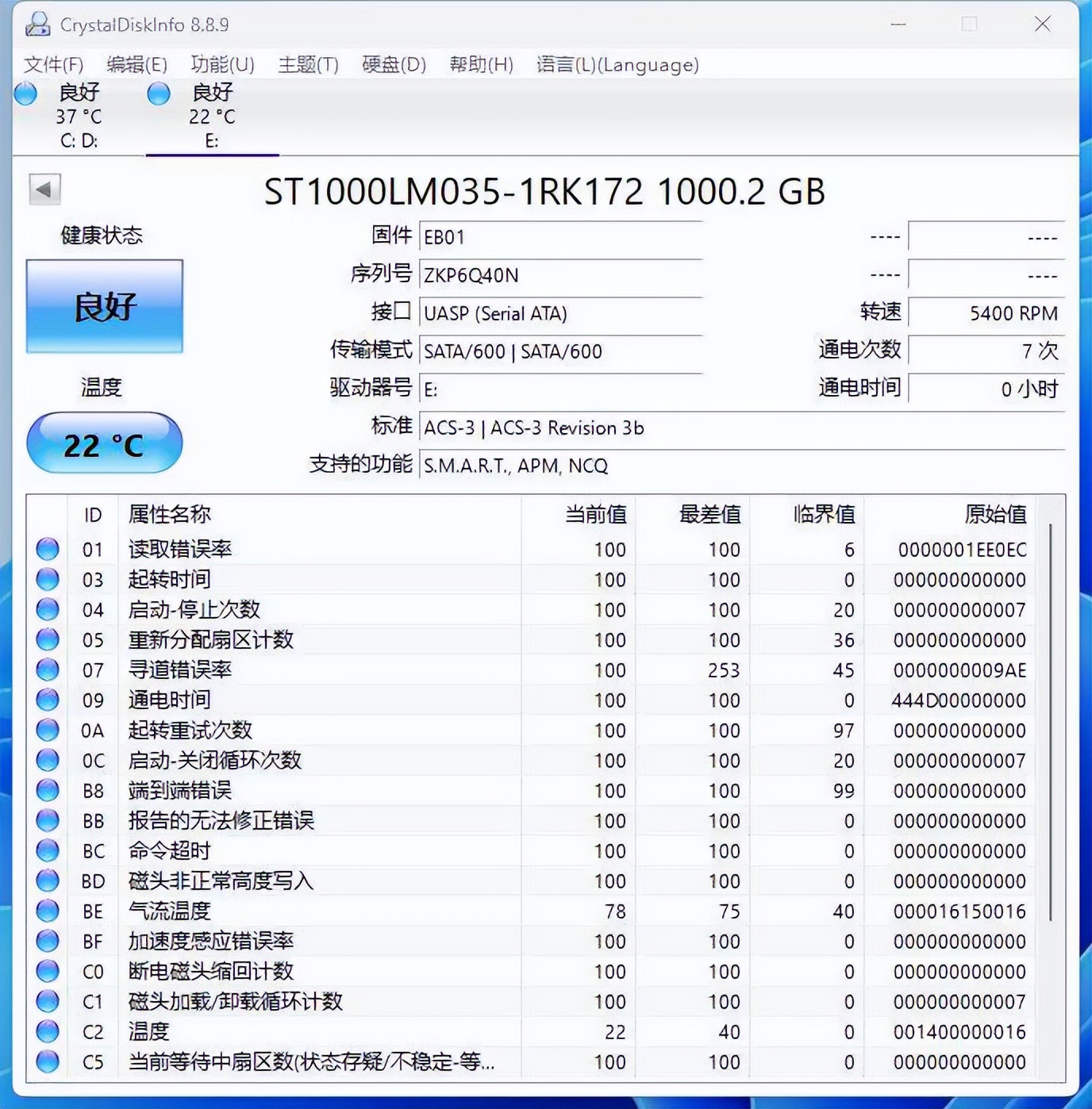Click status orb for attribute BE 气流温度

click(48, 911)
